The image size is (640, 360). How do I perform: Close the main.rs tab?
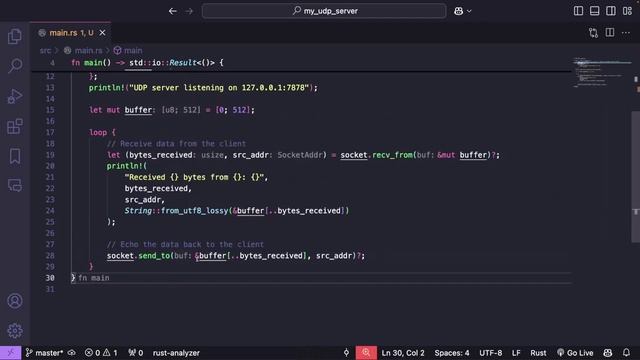point(102,33)
